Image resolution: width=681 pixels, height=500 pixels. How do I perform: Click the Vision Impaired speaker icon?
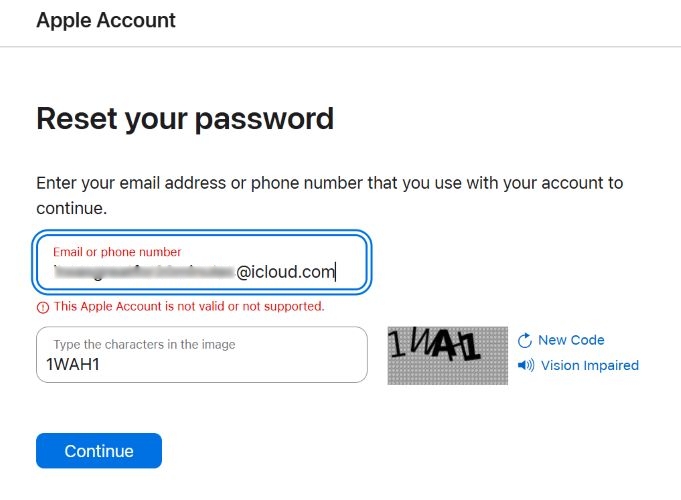tap(526, 365)
